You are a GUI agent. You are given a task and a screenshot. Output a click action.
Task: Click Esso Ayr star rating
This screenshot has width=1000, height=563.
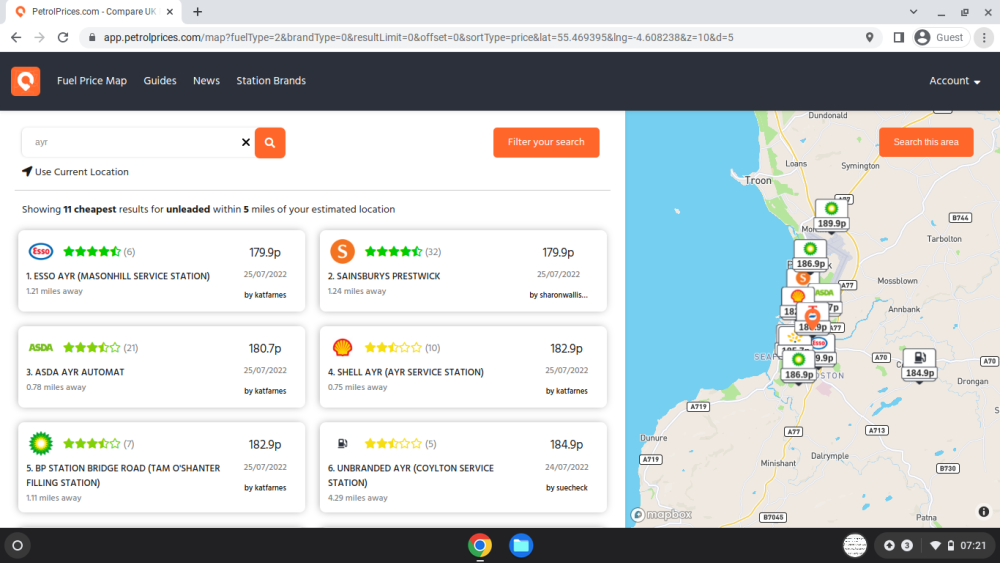click(x=92, y=252)
